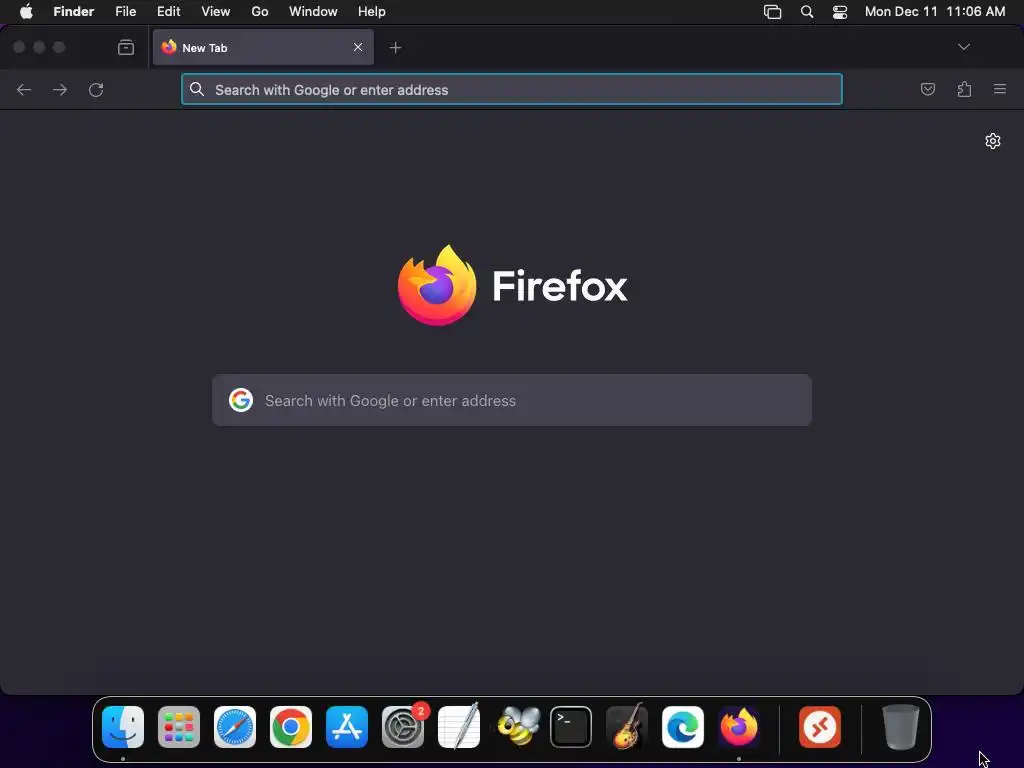This screenshot has height=768, width=1024.
Task: Save page to Pocket
Action: tap(928, 89)
